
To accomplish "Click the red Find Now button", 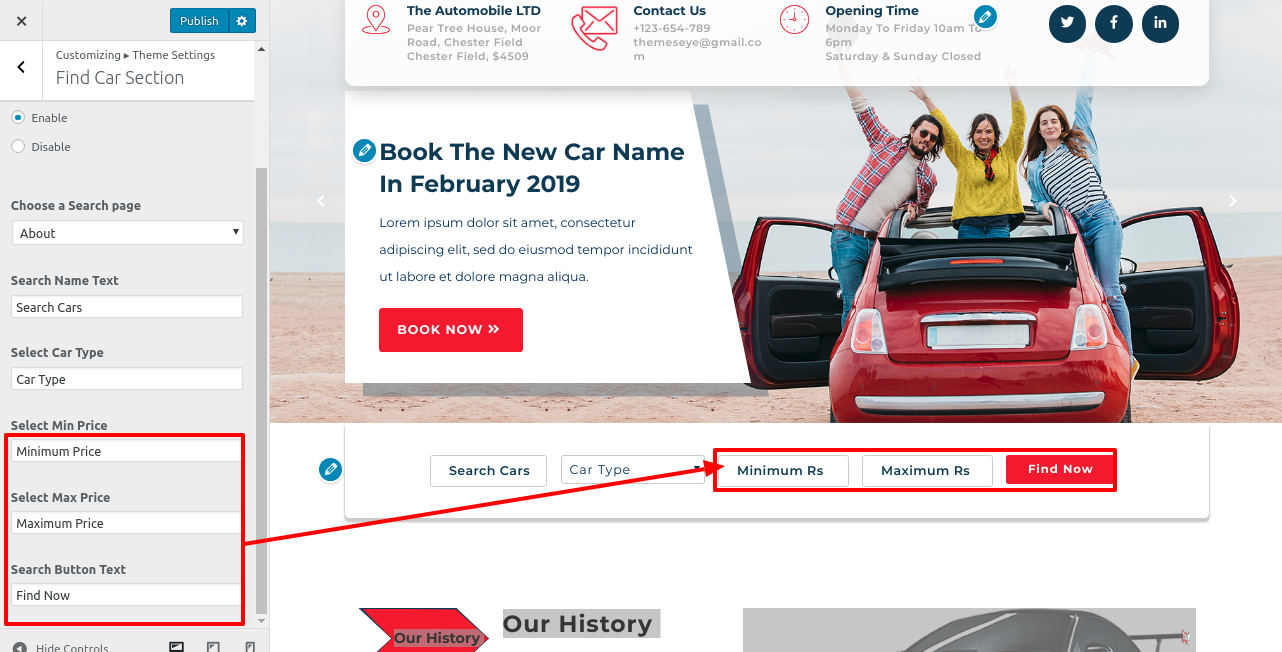I will point(1060,469).
